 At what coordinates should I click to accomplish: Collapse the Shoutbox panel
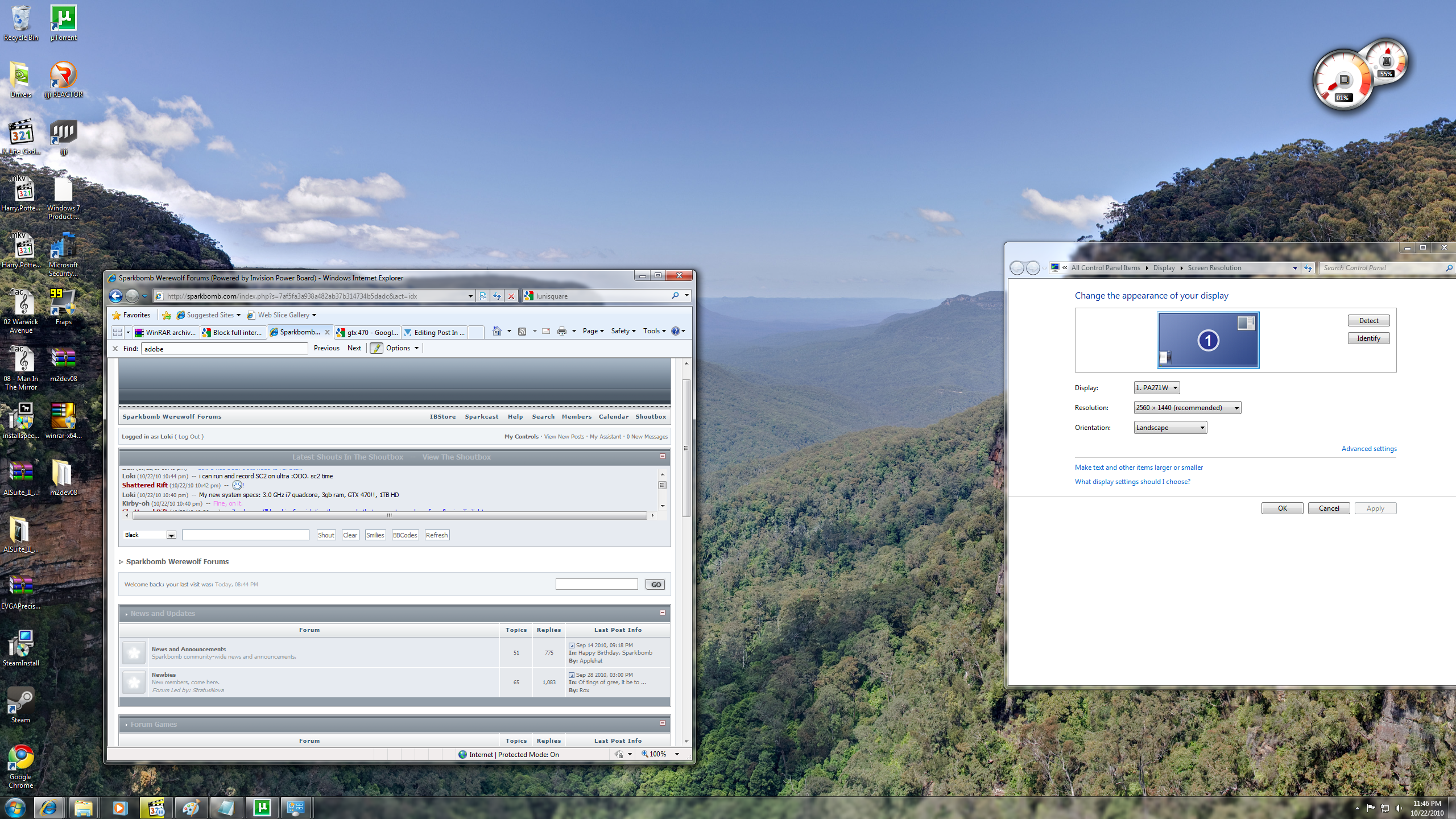[662, 456]
